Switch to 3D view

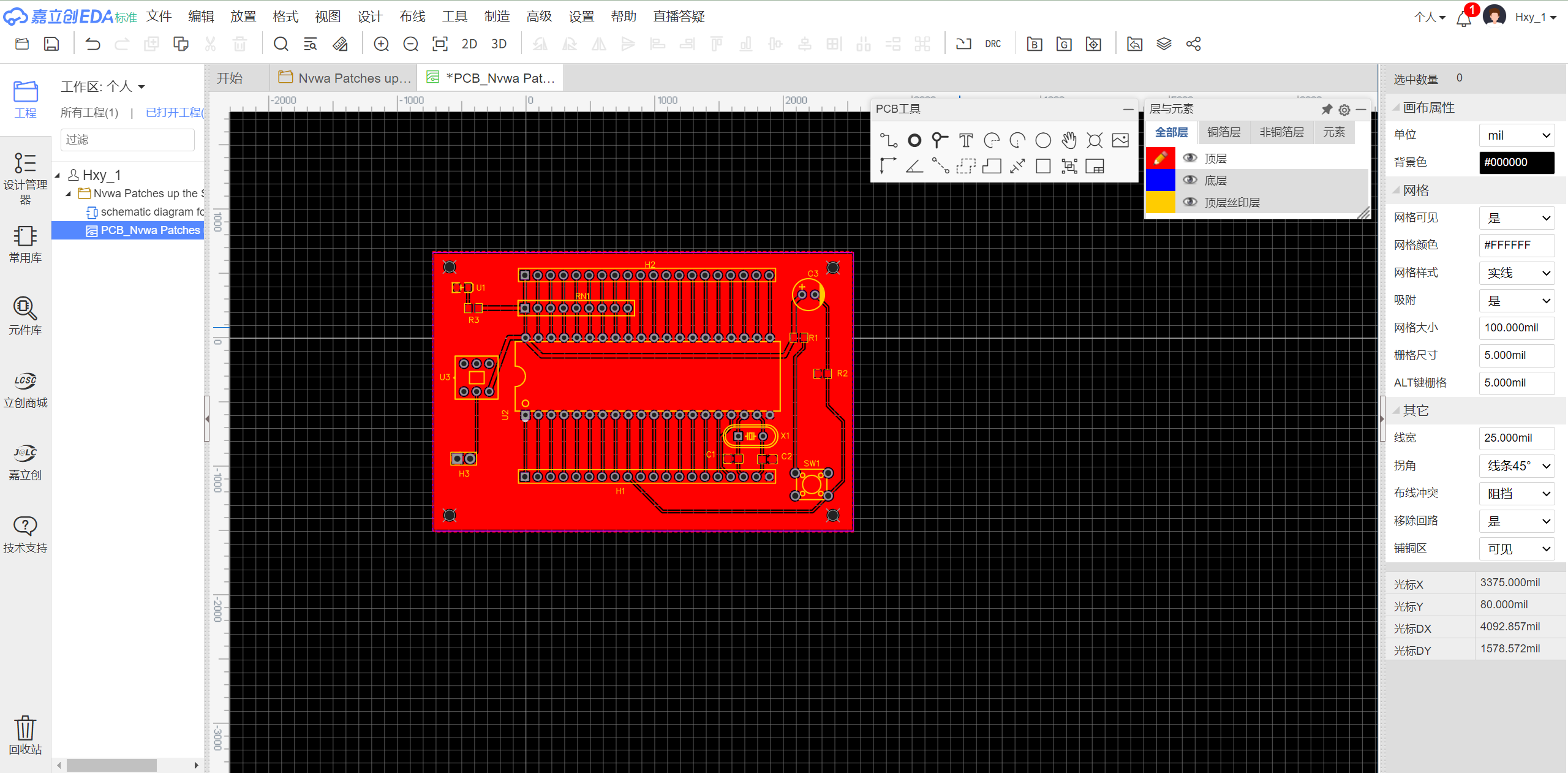coord(499,44)
